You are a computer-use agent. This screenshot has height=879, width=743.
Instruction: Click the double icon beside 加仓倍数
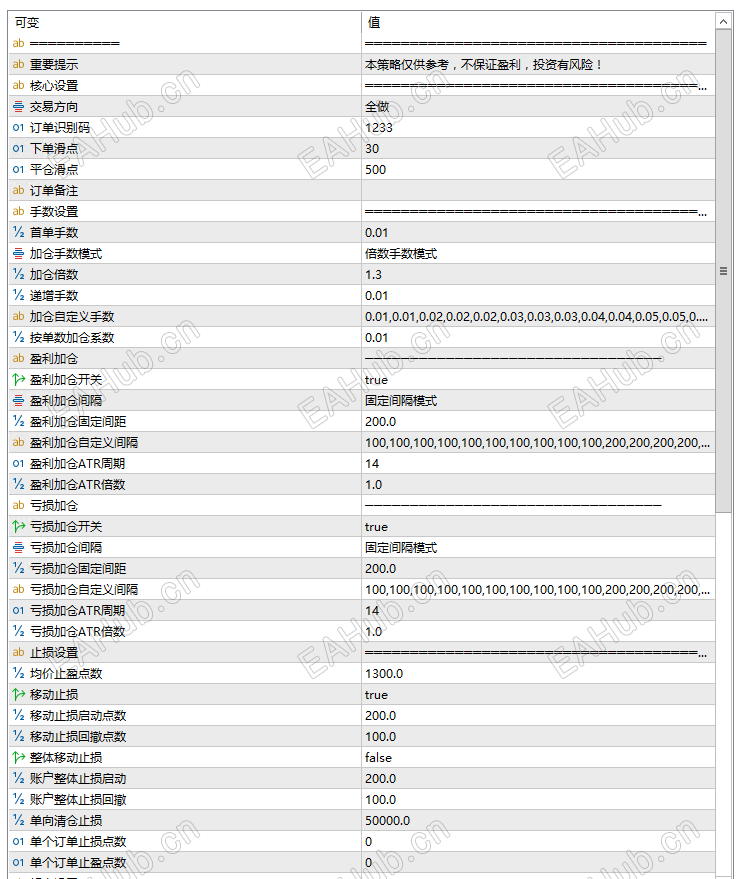(19, 275)
